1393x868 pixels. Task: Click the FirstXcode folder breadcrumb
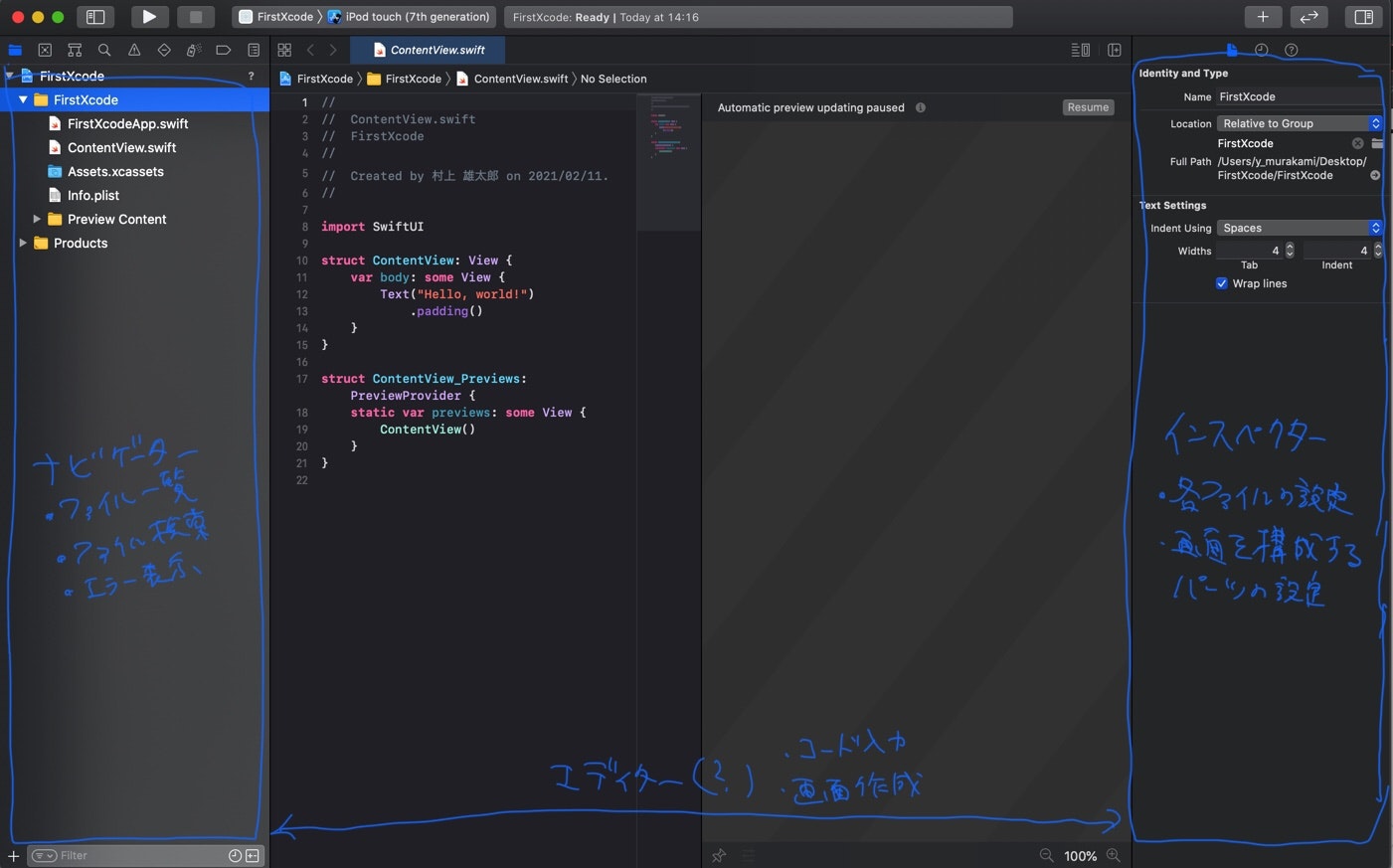(405, 79)
